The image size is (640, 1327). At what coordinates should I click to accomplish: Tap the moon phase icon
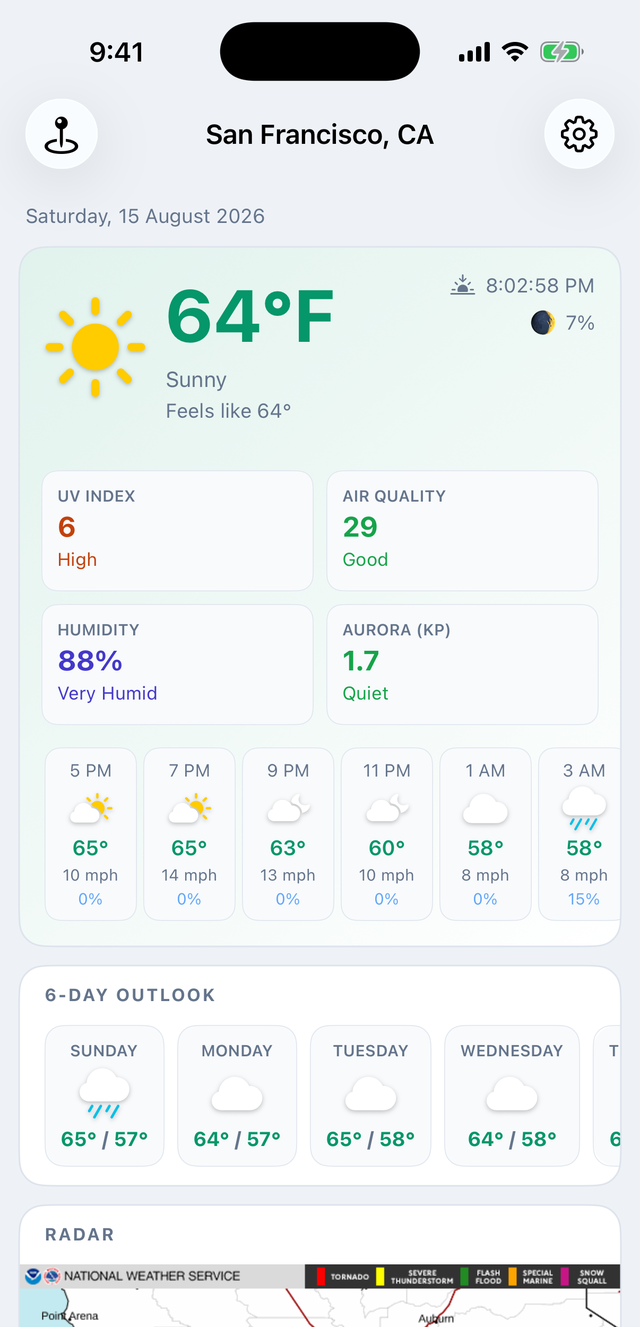click(x=543, y=322)
